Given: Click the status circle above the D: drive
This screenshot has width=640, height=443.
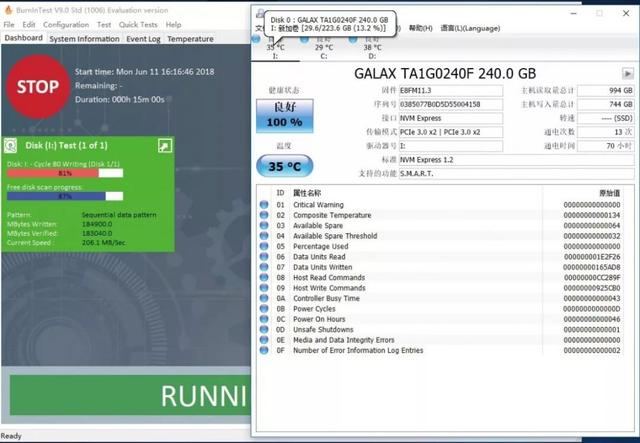Looking at the screenshot, I should [x=353, y=39].
